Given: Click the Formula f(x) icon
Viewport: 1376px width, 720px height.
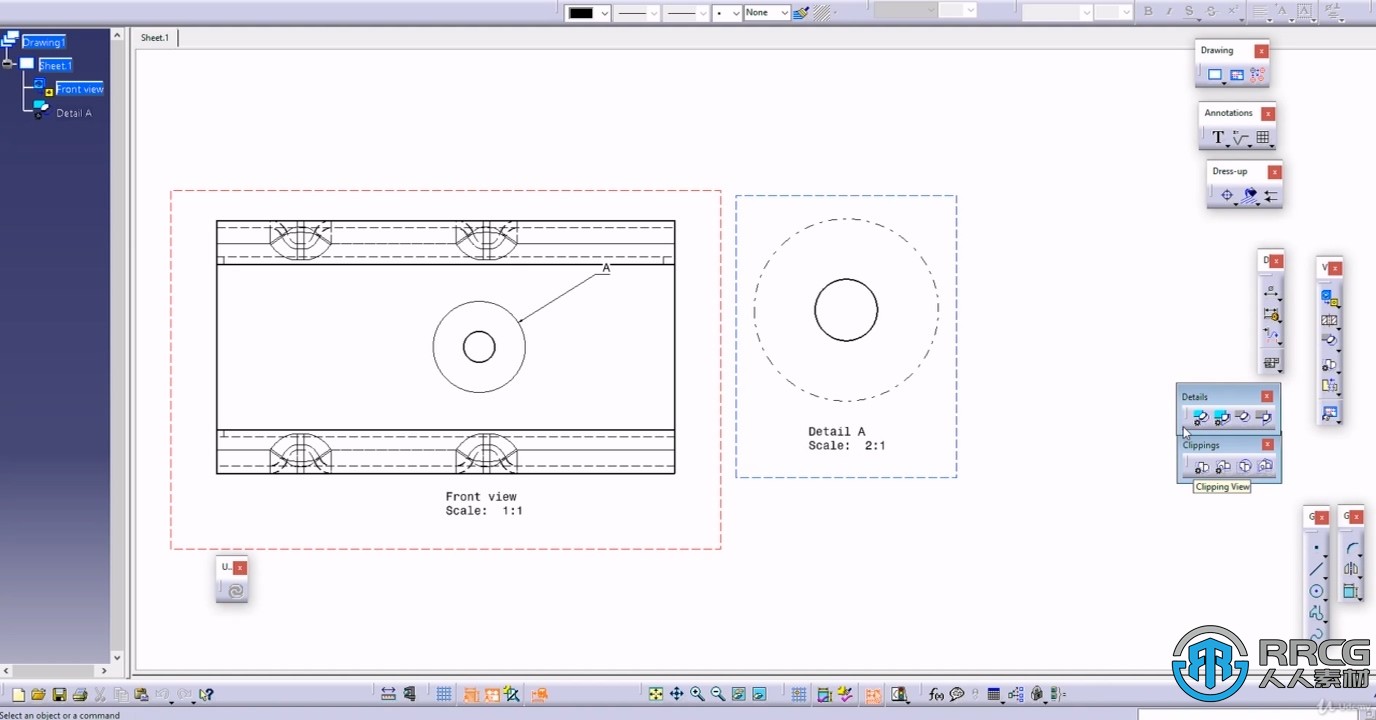Looking at the screenshot, I should (x=936, y=694).
